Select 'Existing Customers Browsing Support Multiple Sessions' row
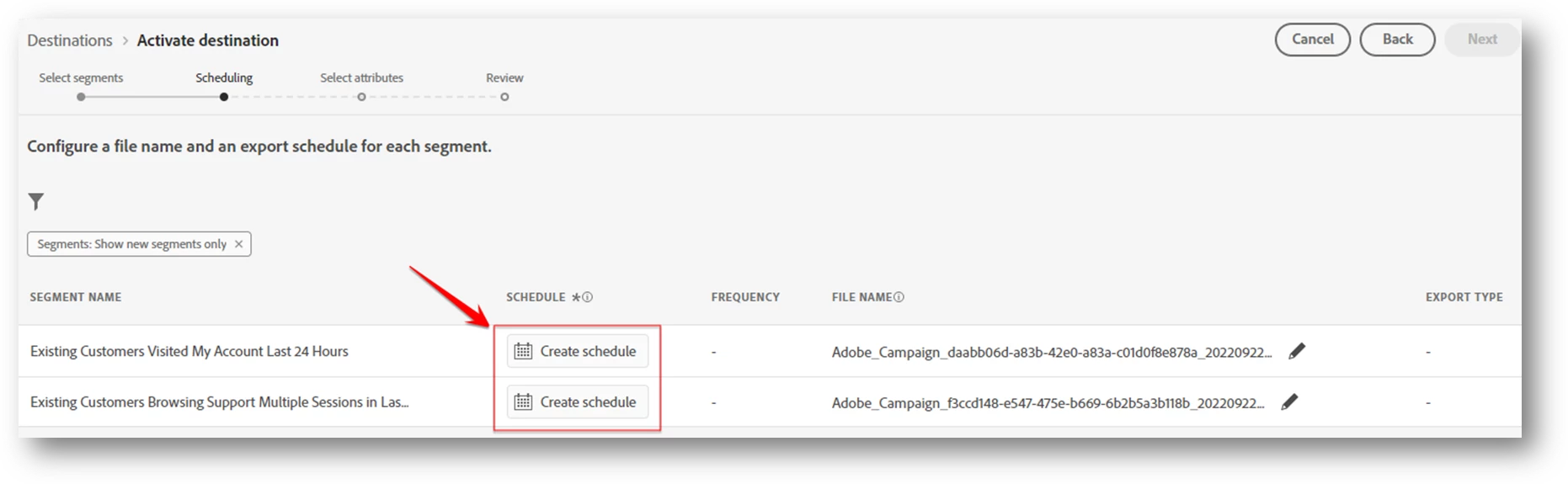The height and width of the screenshot is (484, 1568). tap(219, 402)
